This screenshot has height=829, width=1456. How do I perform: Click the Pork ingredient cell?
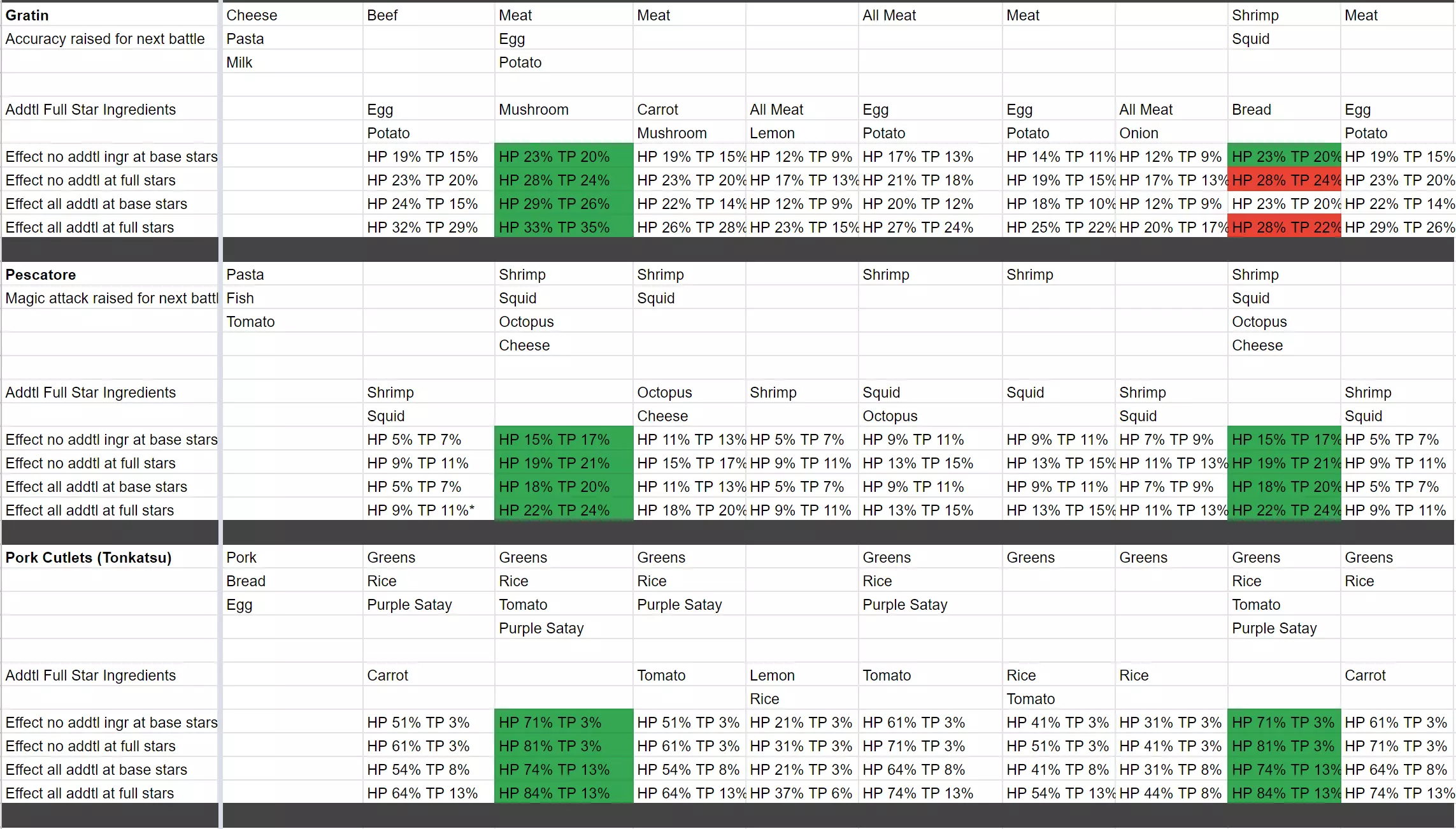(241, 558)
